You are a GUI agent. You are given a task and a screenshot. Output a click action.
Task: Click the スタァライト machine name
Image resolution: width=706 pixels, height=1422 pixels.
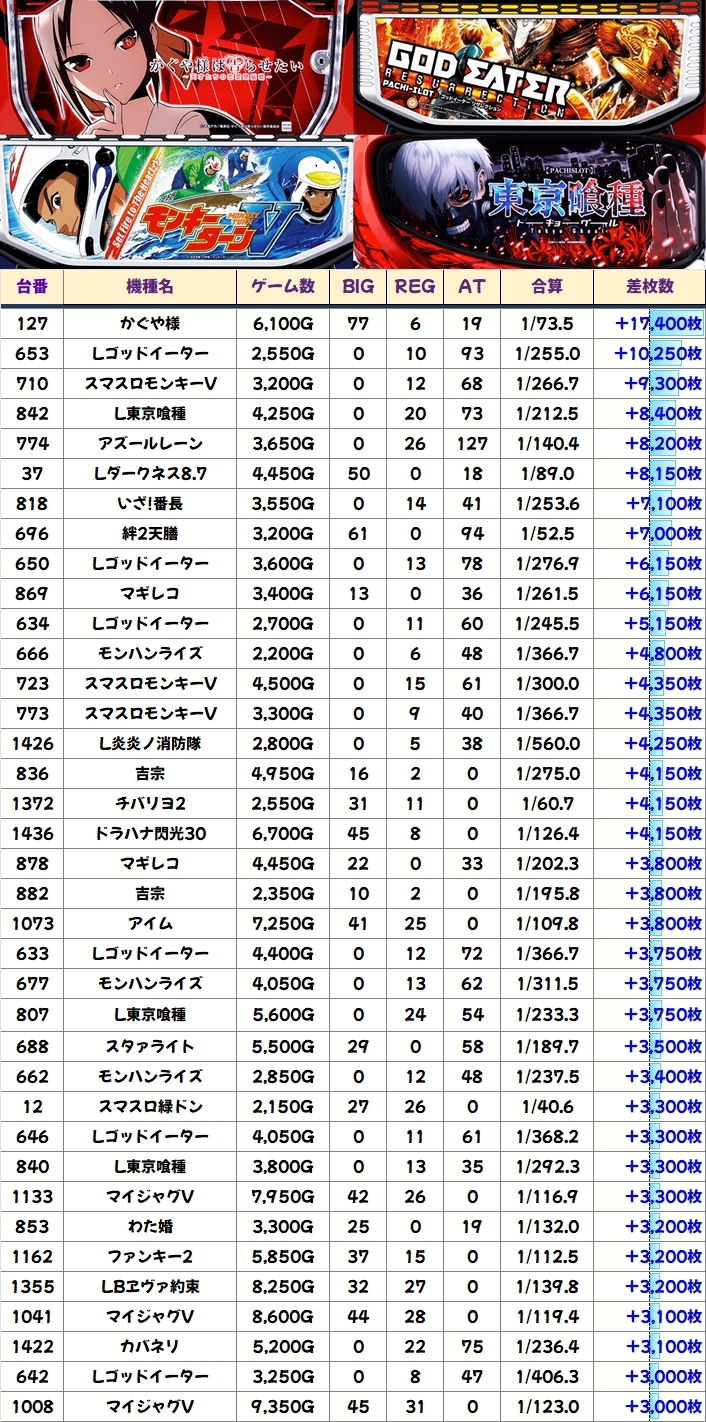(x=150, y=1046)
